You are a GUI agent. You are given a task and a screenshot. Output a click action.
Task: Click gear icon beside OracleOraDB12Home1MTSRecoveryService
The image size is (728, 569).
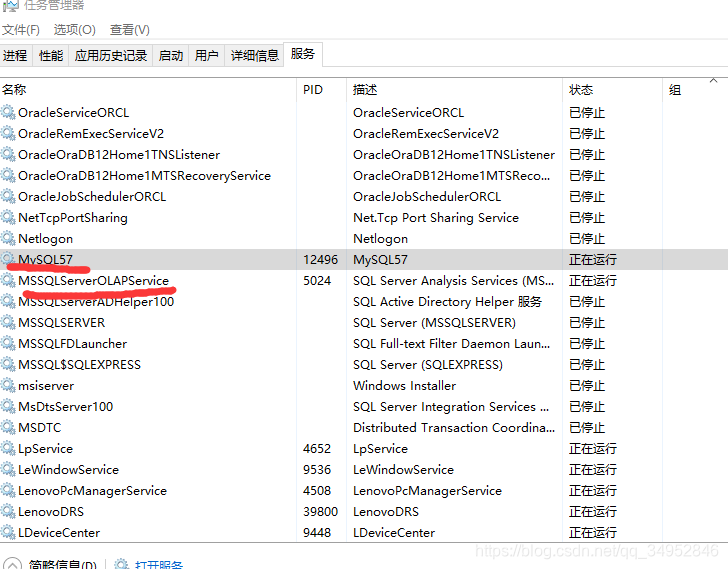pos(8,175)
